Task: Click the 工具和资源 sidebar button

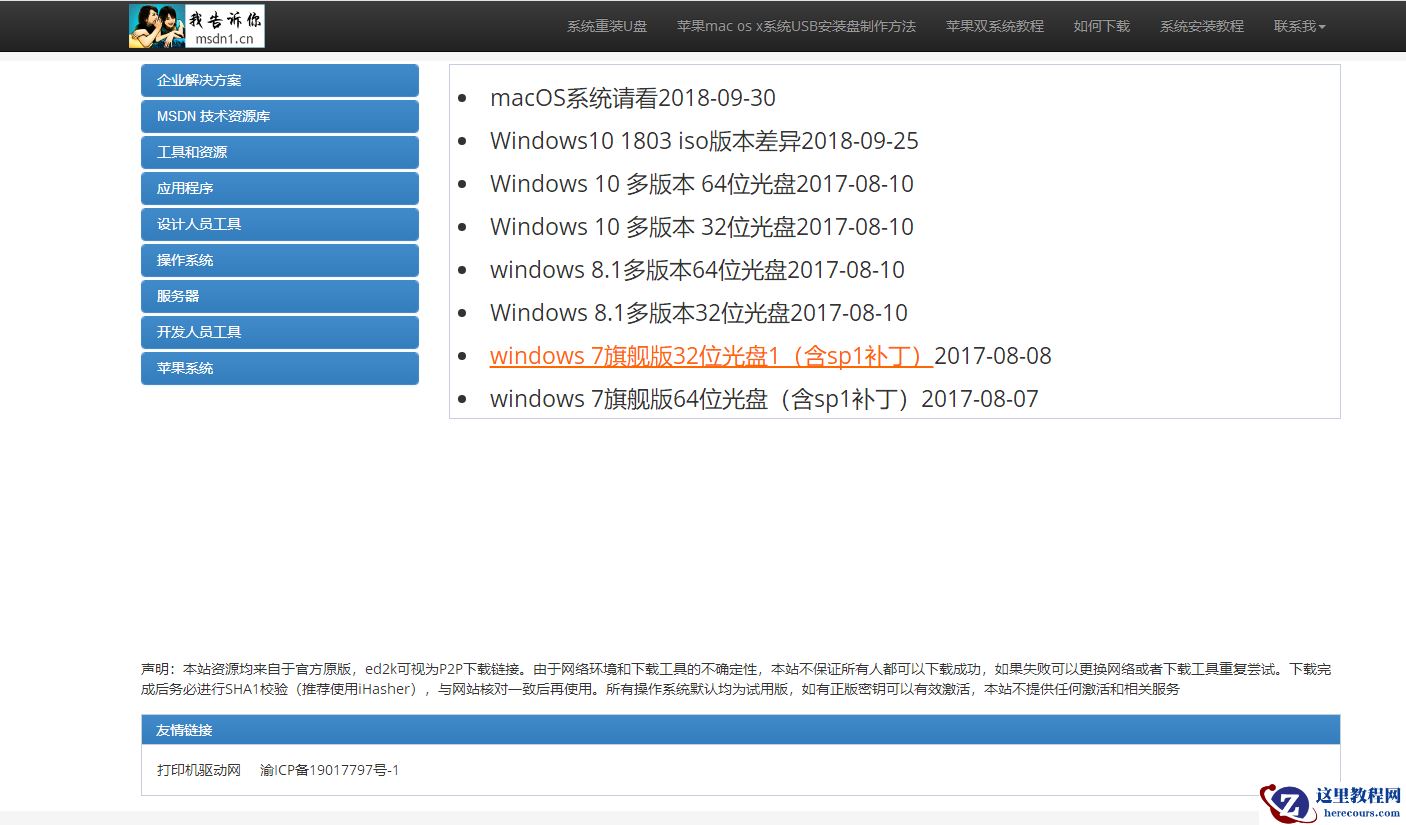Action: [279, 152]
